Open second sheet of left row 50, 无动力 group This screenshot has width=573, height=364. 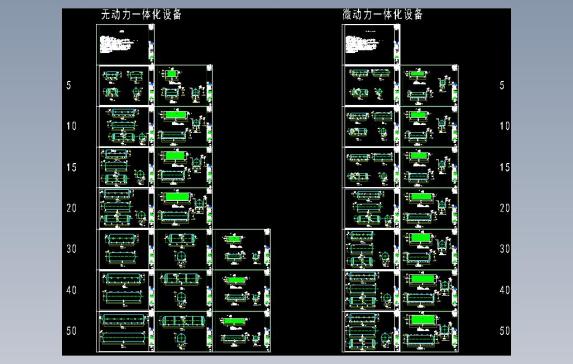pos(184,332)
